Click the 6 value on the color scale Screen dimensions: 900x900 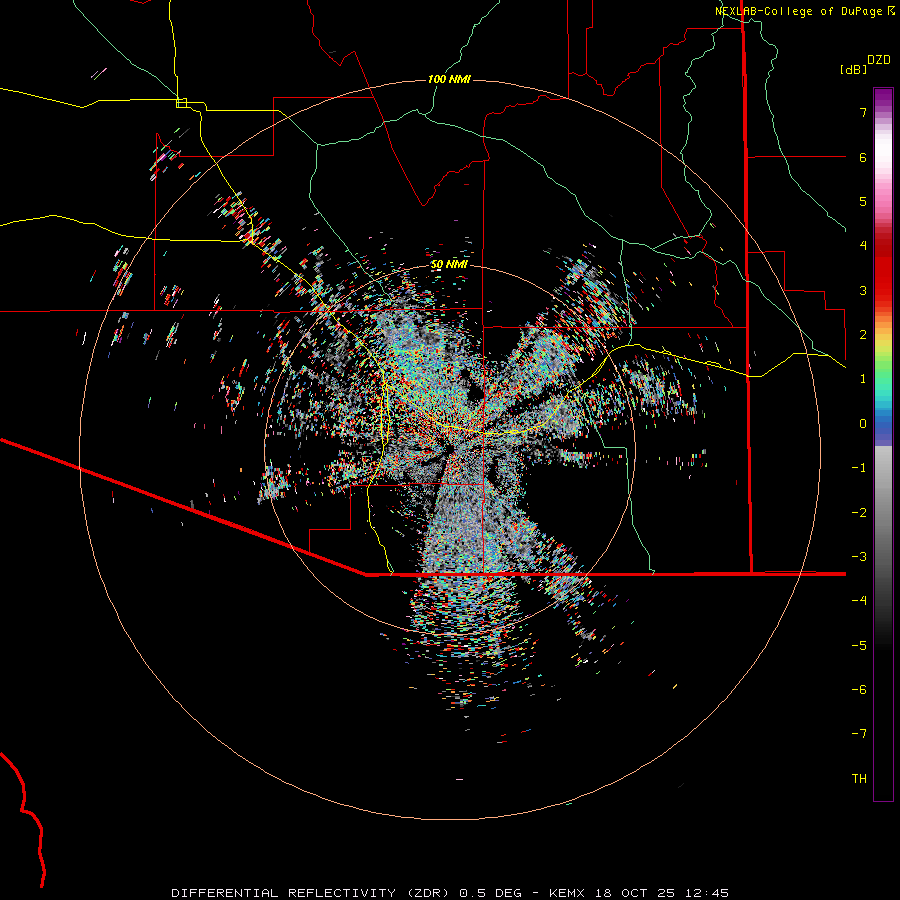863,157
